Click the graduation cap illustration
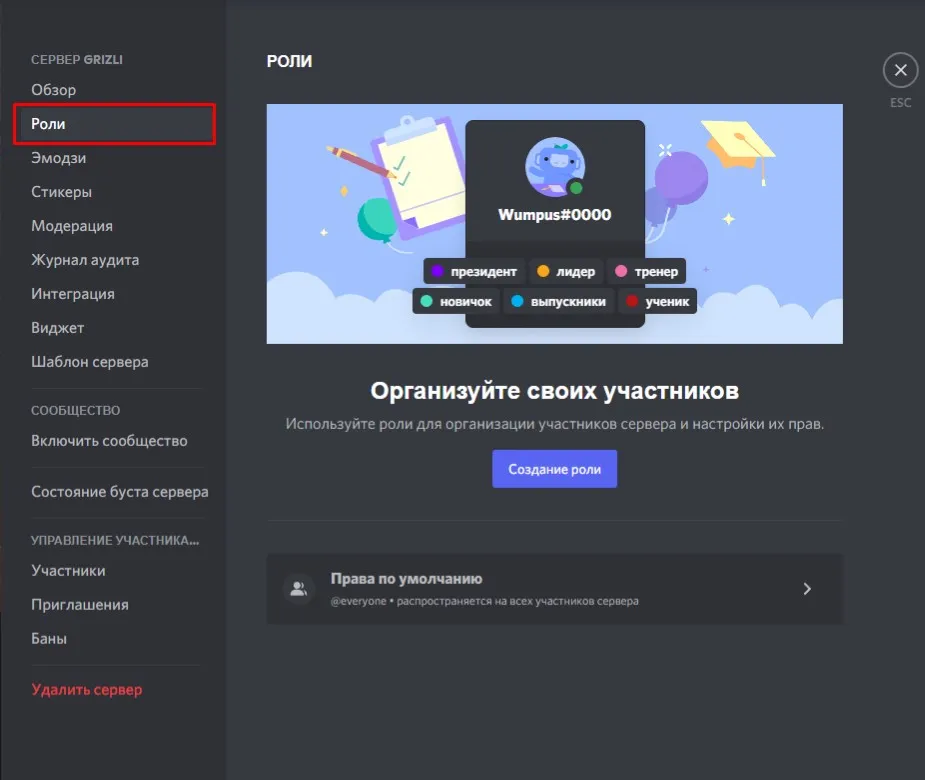The image size is (925, 780). pyautogui.click(x=739, y=150)
